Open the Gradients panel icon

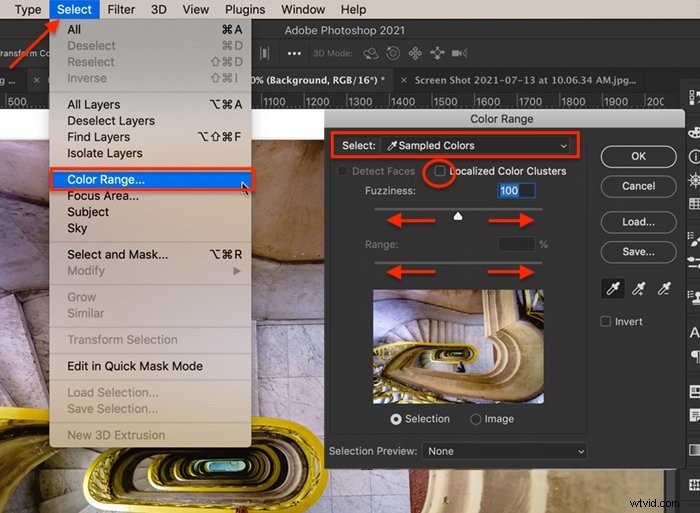[x=695, y=450]
